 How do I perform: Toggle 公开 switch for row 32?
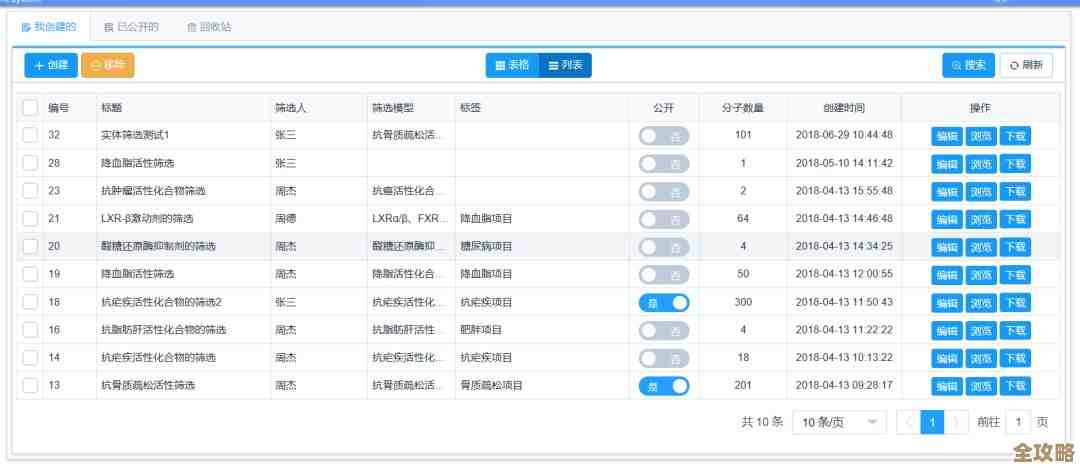pos(664,135)
